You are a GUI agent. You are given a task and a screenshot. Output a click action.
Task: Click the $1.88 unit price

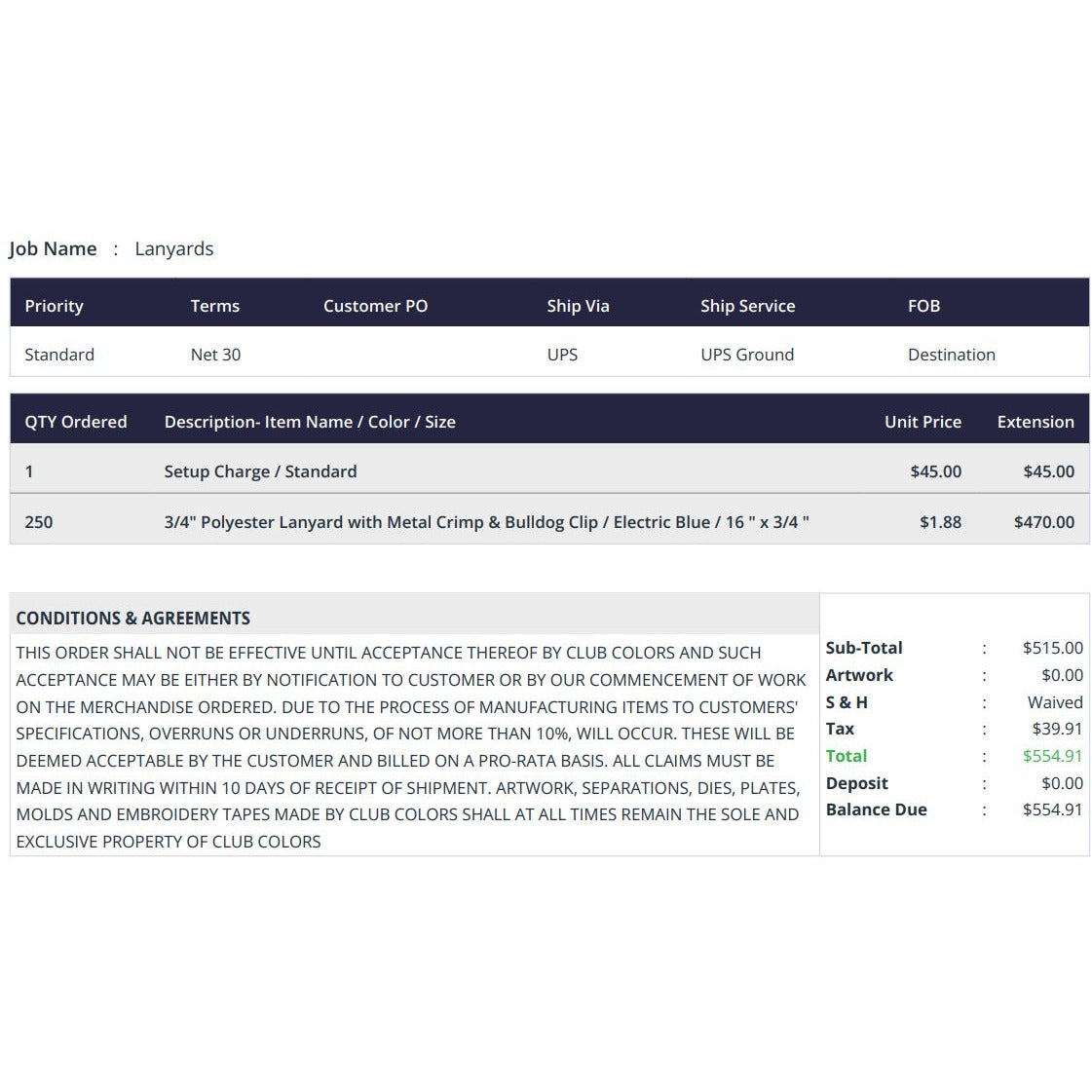(x=940, y=522)
